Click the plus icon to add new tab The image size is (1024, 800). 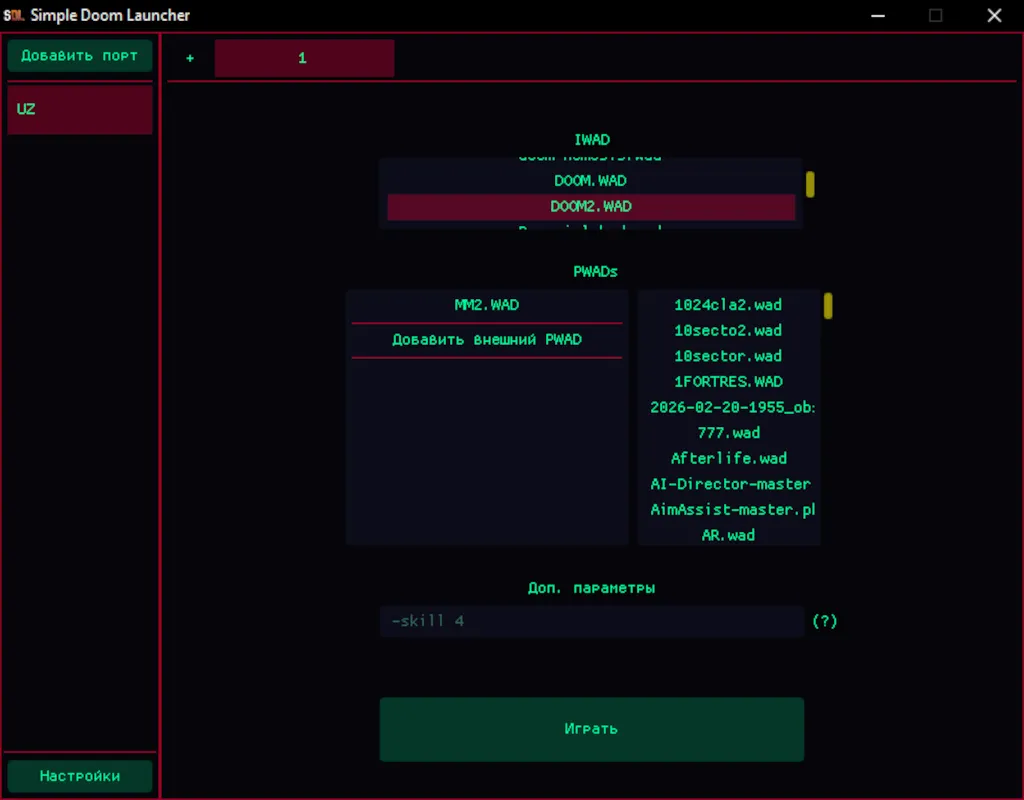pos(190,58)
